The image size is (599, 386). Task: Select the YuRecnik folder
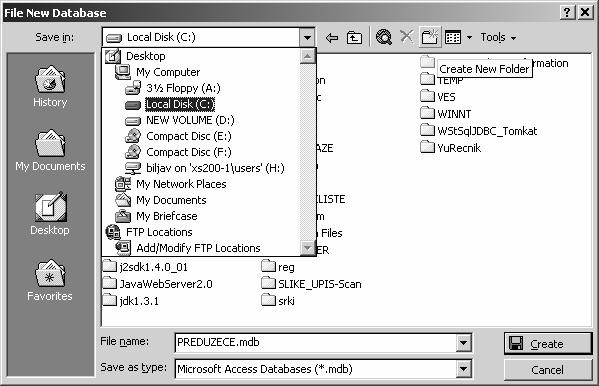coord(451,148)
